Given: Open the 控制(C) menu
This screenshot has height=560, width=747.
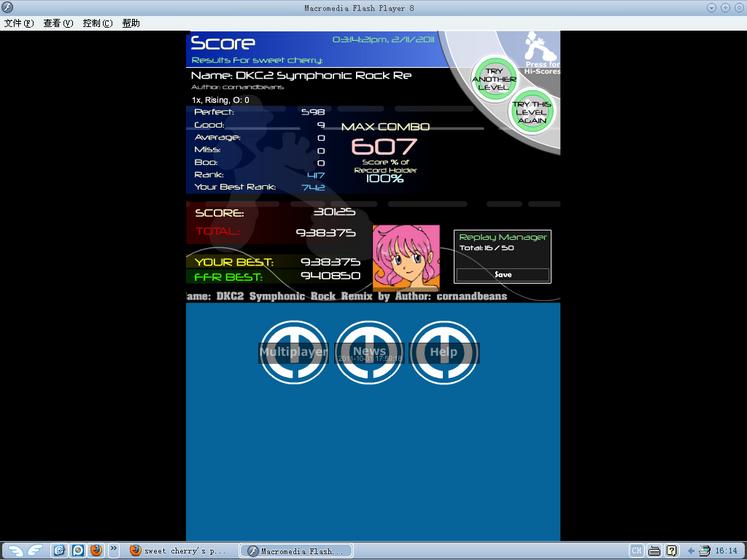Looking at the screenshot, I should click(x=98, y=23).
